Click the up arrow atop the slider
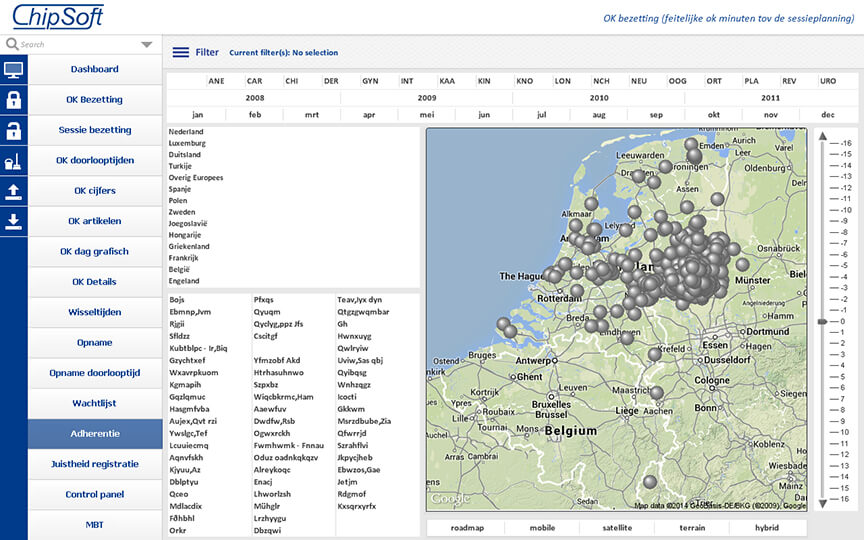 tap(823, 136)
